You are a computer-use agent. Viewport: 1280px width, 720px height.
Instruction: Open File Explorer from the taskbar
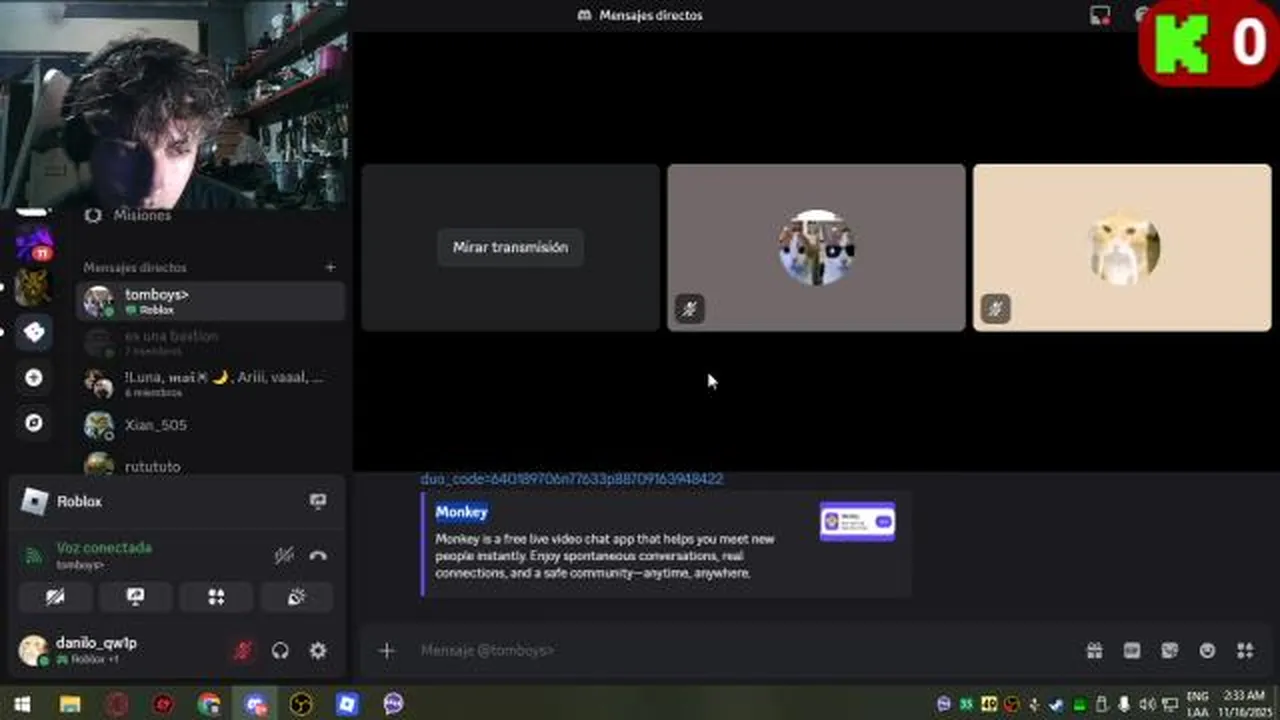pos(70,704)
